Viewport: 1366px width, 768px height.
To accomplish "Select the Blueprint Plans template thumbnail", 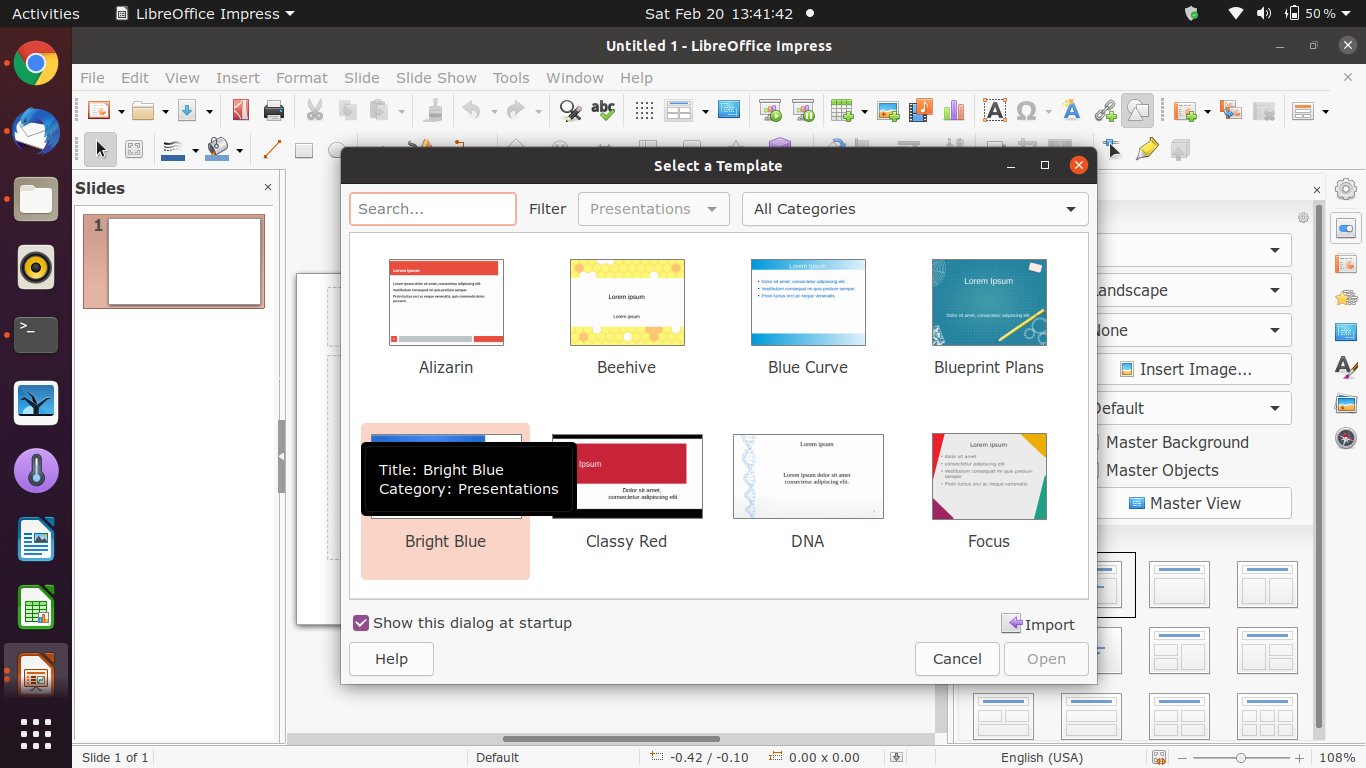I will 988,302.
